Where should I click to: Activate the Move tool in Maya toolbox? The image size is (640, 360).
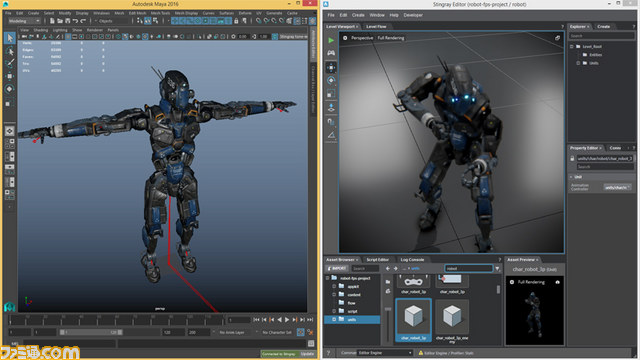click(10, 76)
